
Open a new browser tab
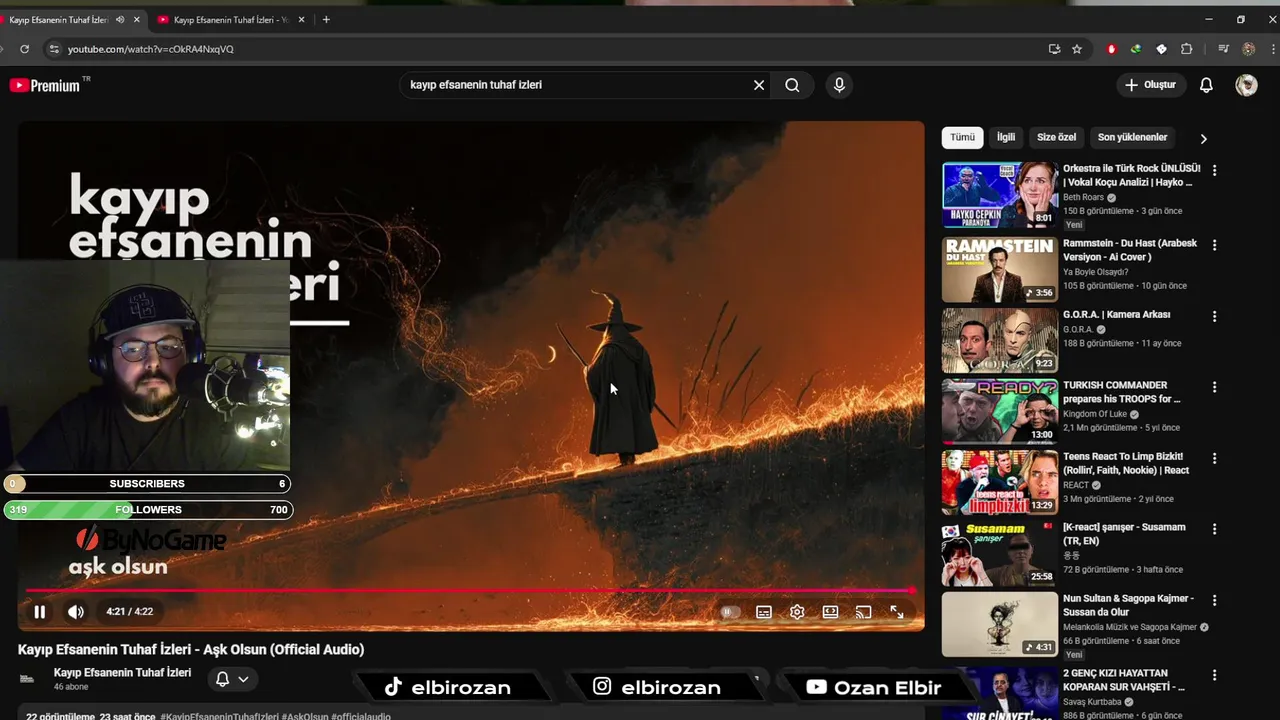pyautogui.click(x=326, y=20)
